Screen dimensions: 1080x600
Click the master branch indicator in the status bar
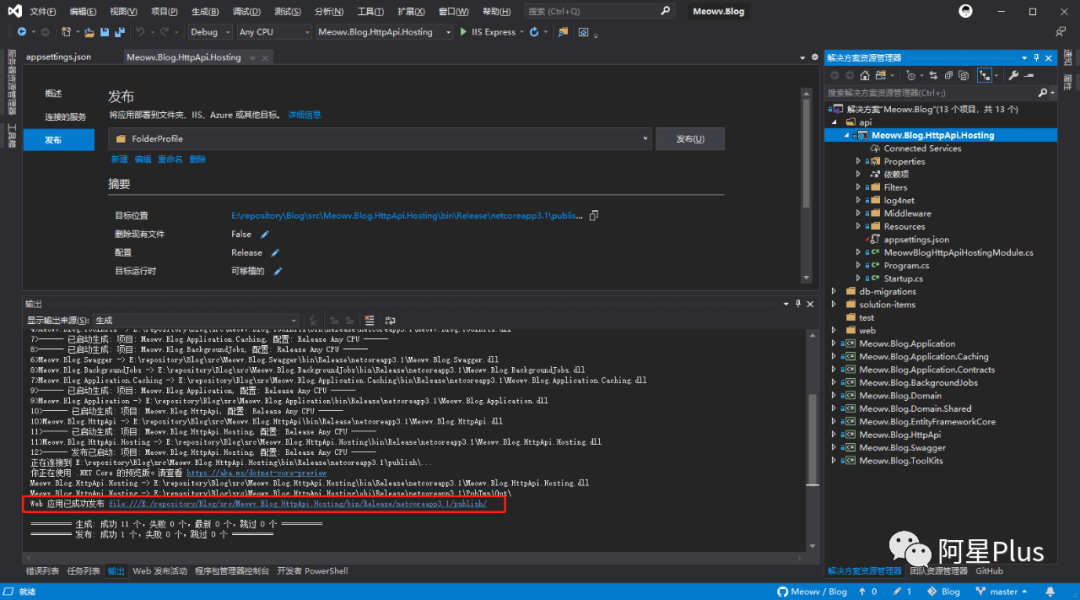[x=1002, y=592]
